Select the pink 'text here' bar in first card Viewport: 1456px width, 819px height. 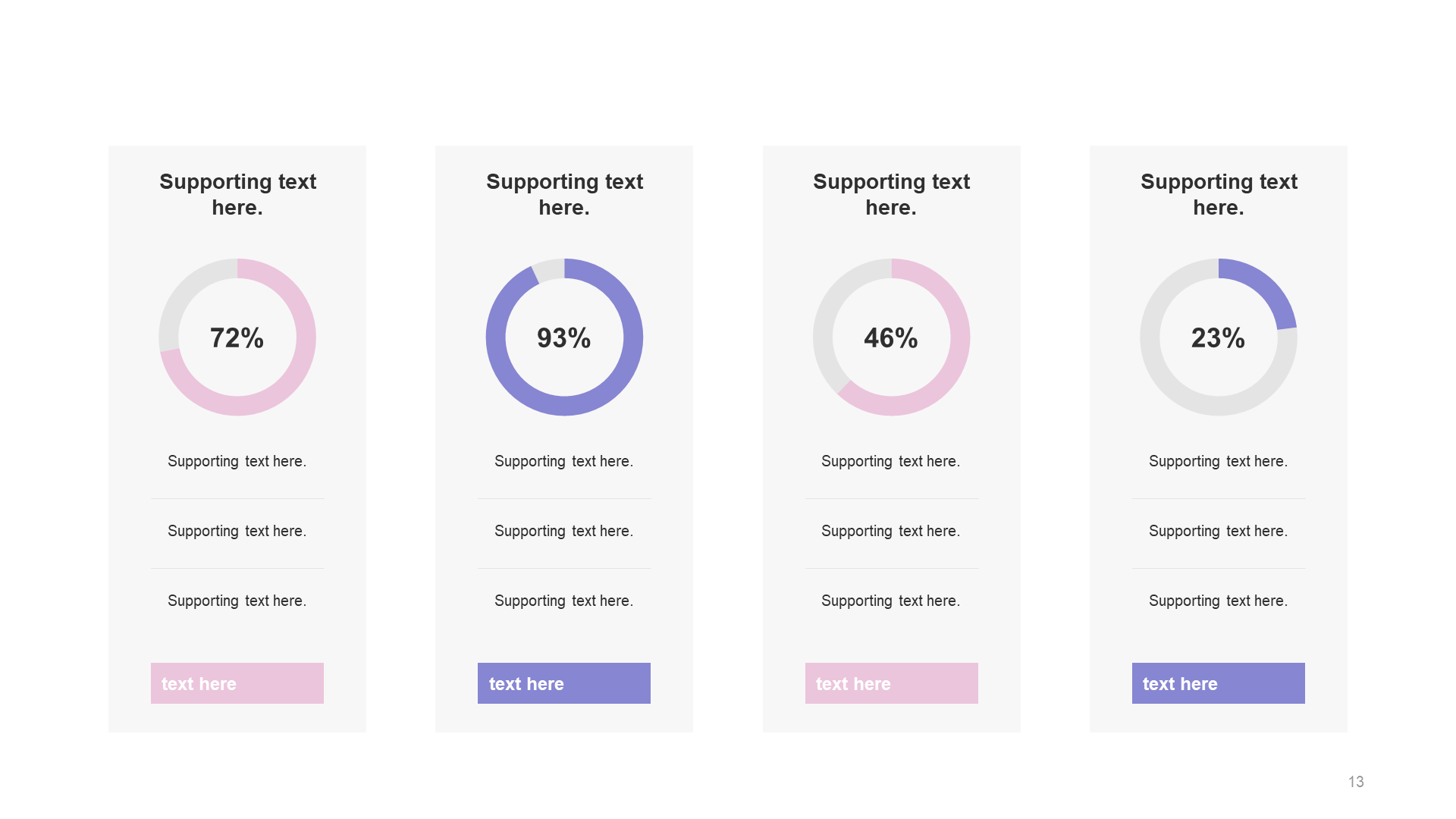pyautogui.click(x=237, y=683)
